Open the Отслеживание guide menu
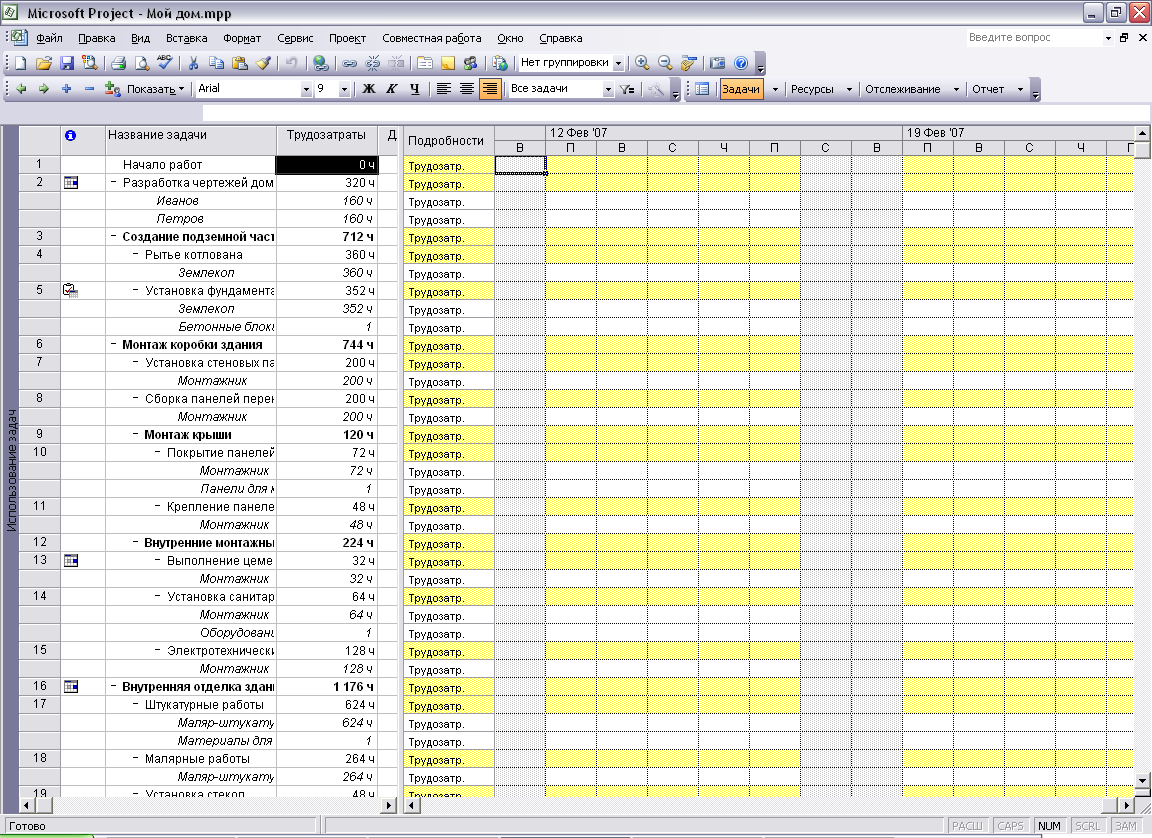This screenshot has height=838, width=1152. [911, 89]
